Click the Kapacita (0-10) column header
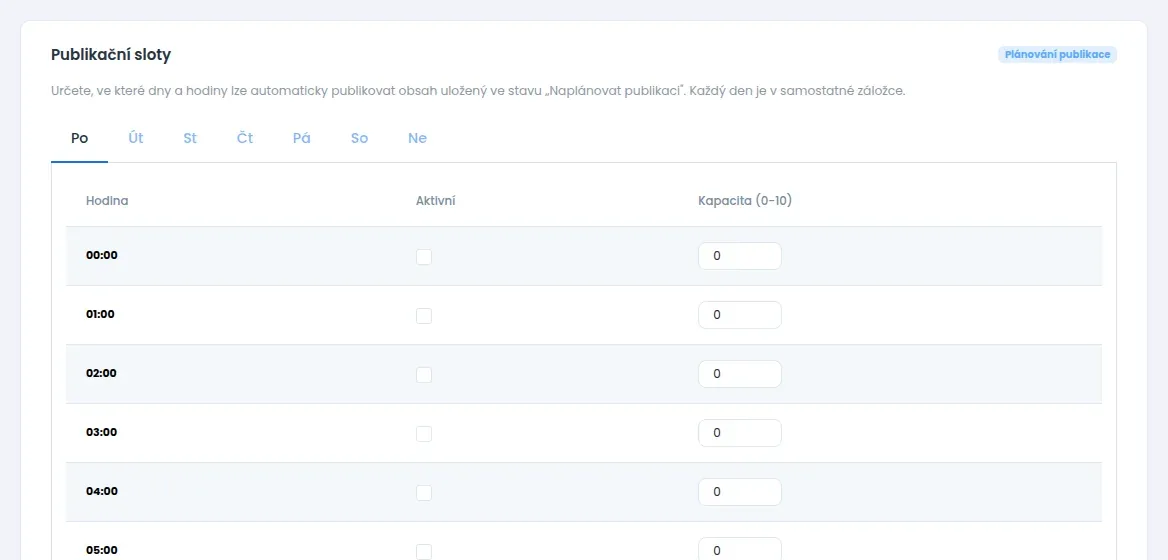 pyautogui.click(x=745, y=201)
